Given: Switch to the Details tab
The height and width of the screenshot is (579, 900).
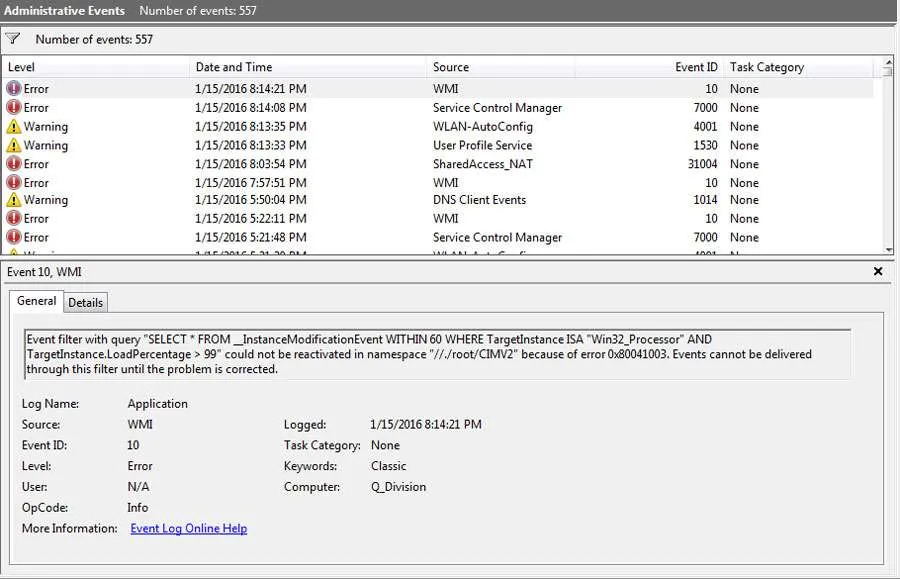Looking at the screenshot, I should [x=86, y=302].
